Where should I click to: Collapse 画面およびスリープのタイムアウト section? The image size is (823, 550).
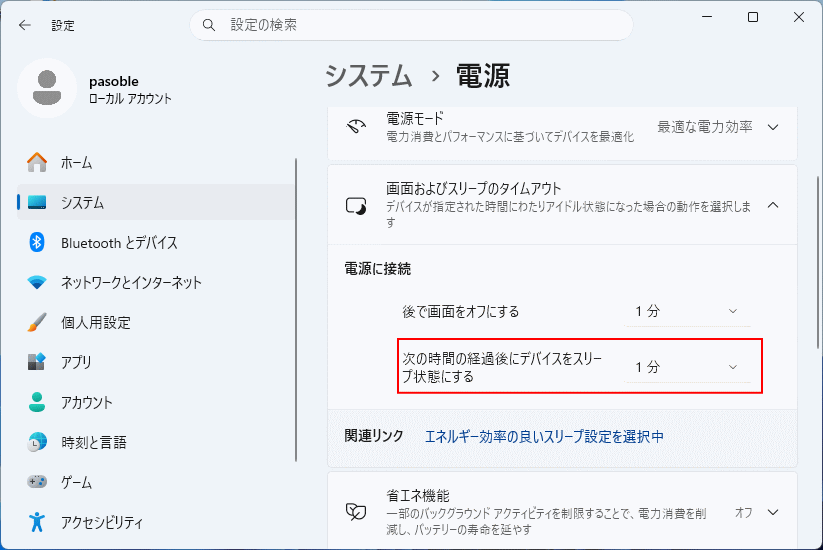(x=773, y=205)
